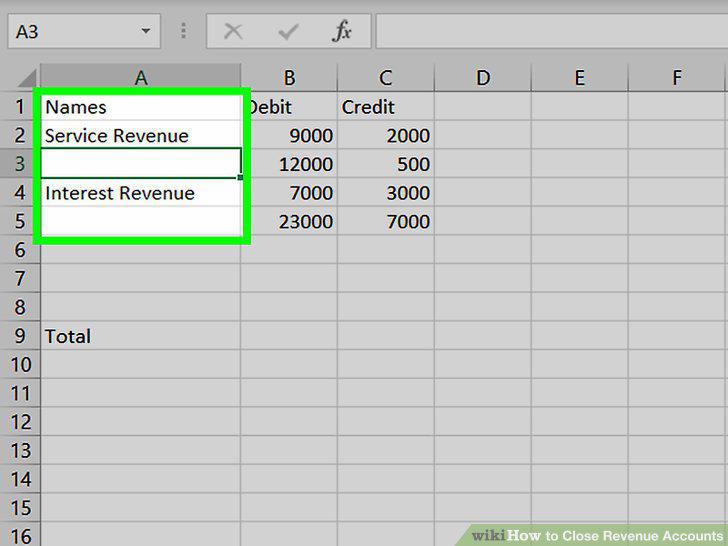728x546 pixels.
Task: Click the Select All corner triangle
Action: point(26,78)
